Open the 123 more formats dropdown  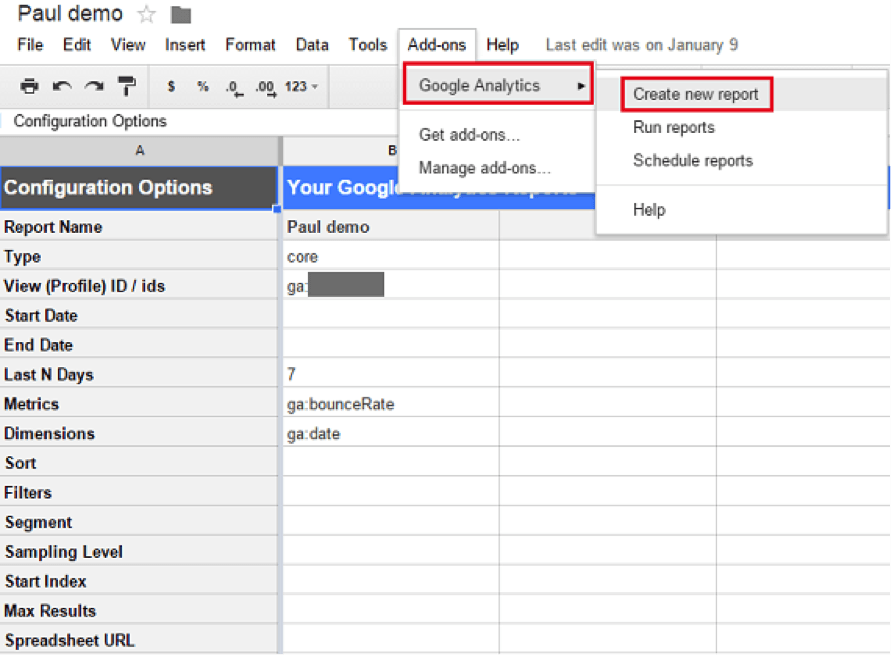tap(301, 86)
